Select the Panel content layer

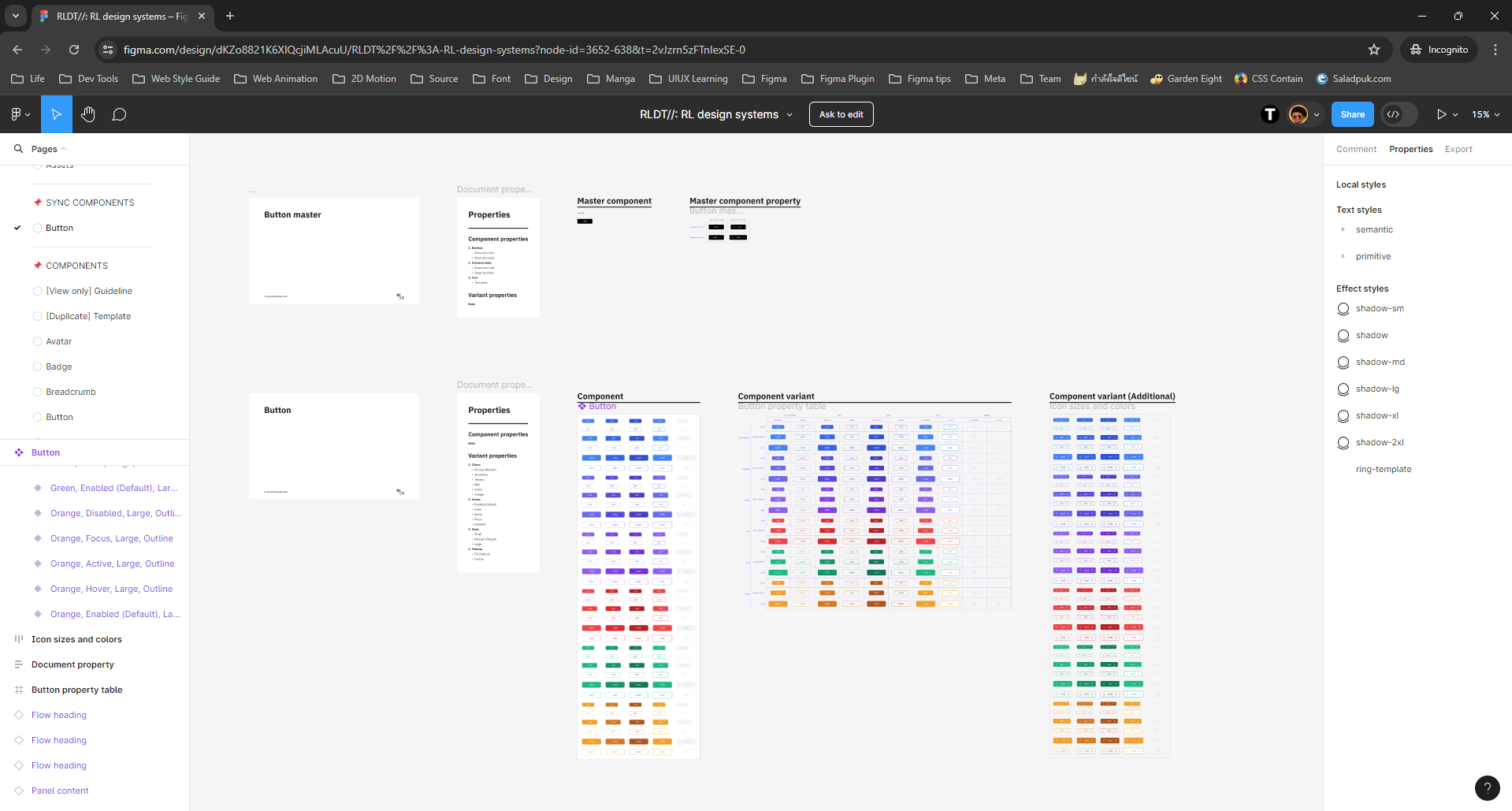pos(60,791)
